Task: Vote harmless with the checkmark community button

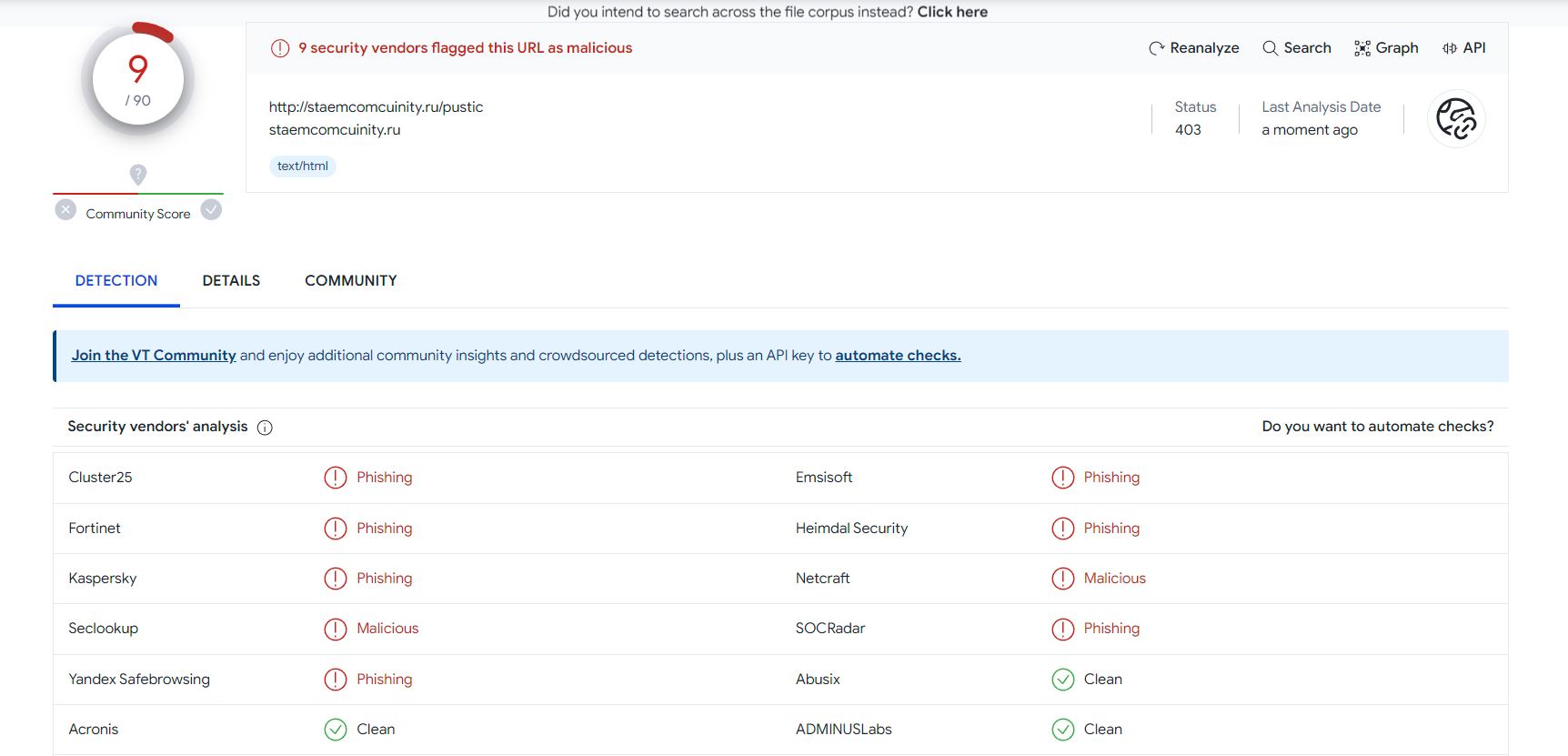Action: pos(211,210)
